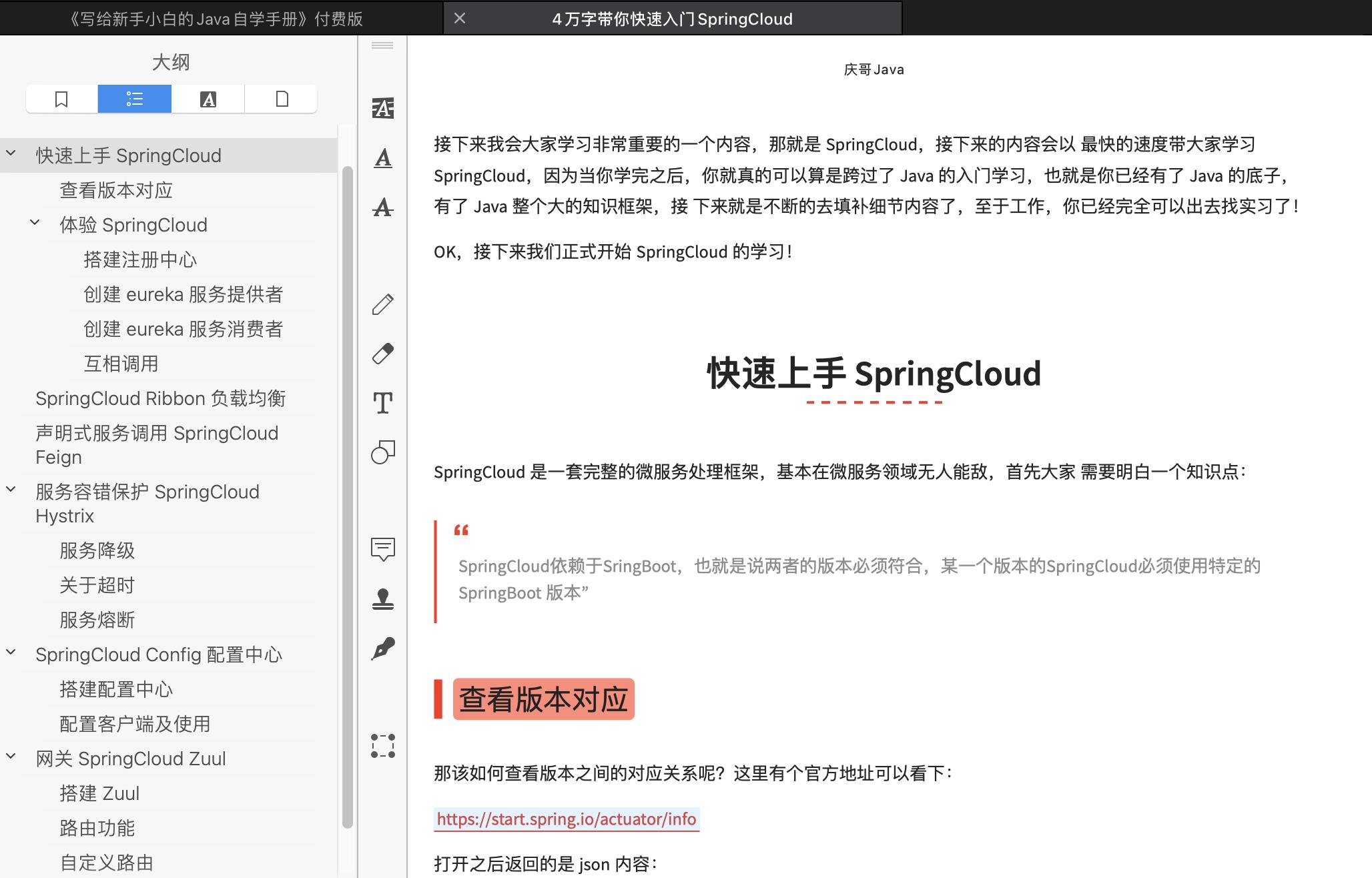
Task: Select the underline text tool
Action: pos(383,158)
